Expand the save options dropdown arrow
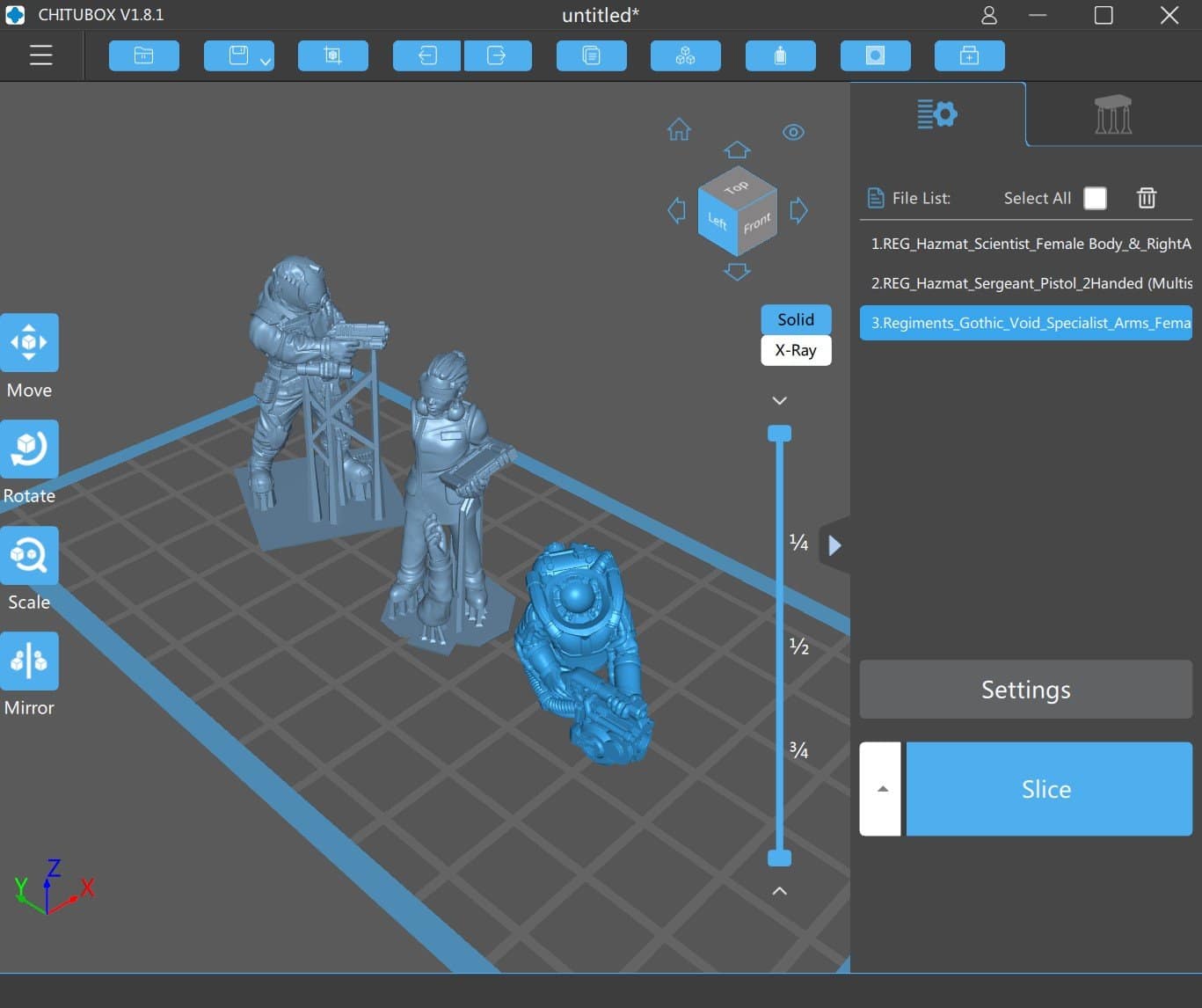The height and width of the screenshot is (1008, 1202). tap(266, 61)
